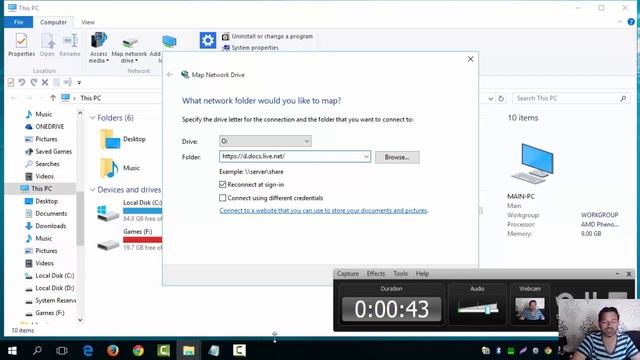This screenshot has width=640, height=360.
Task: Check Connect using different credentials
Action: pos(222,198)
